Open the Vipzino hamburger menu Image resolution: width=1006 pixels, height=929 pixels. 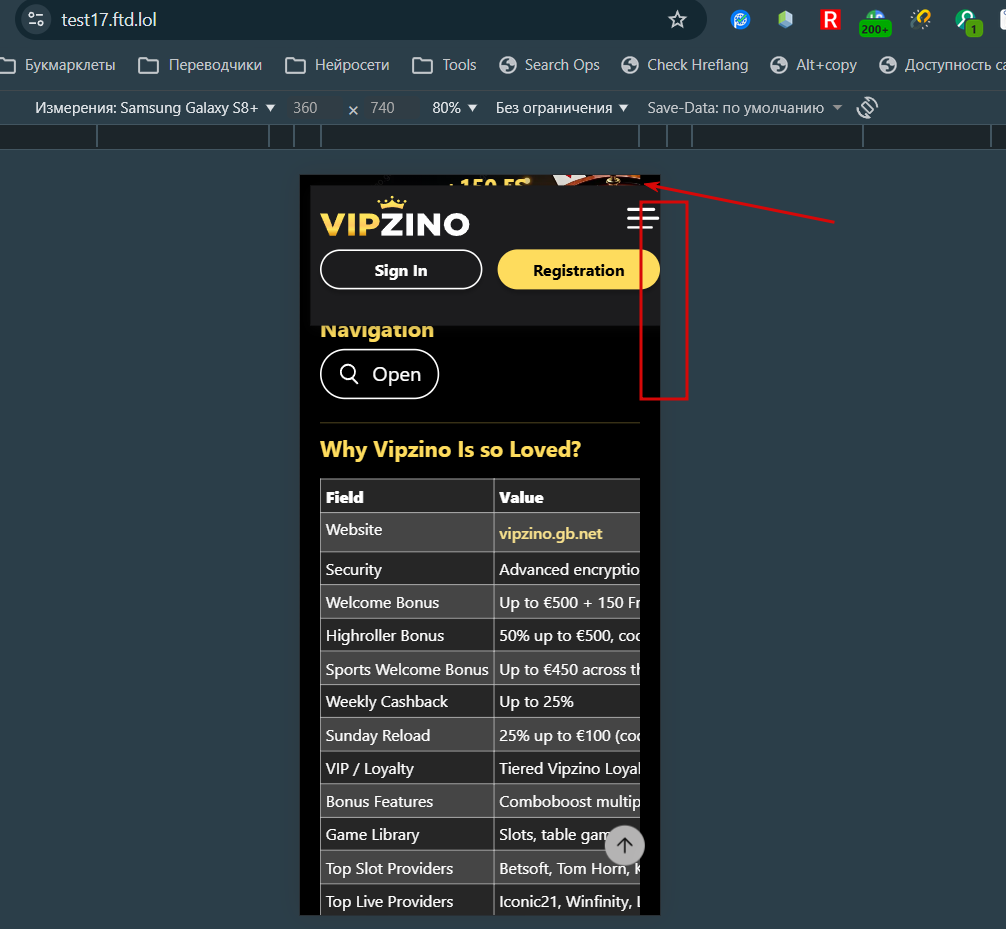(642, 217)
